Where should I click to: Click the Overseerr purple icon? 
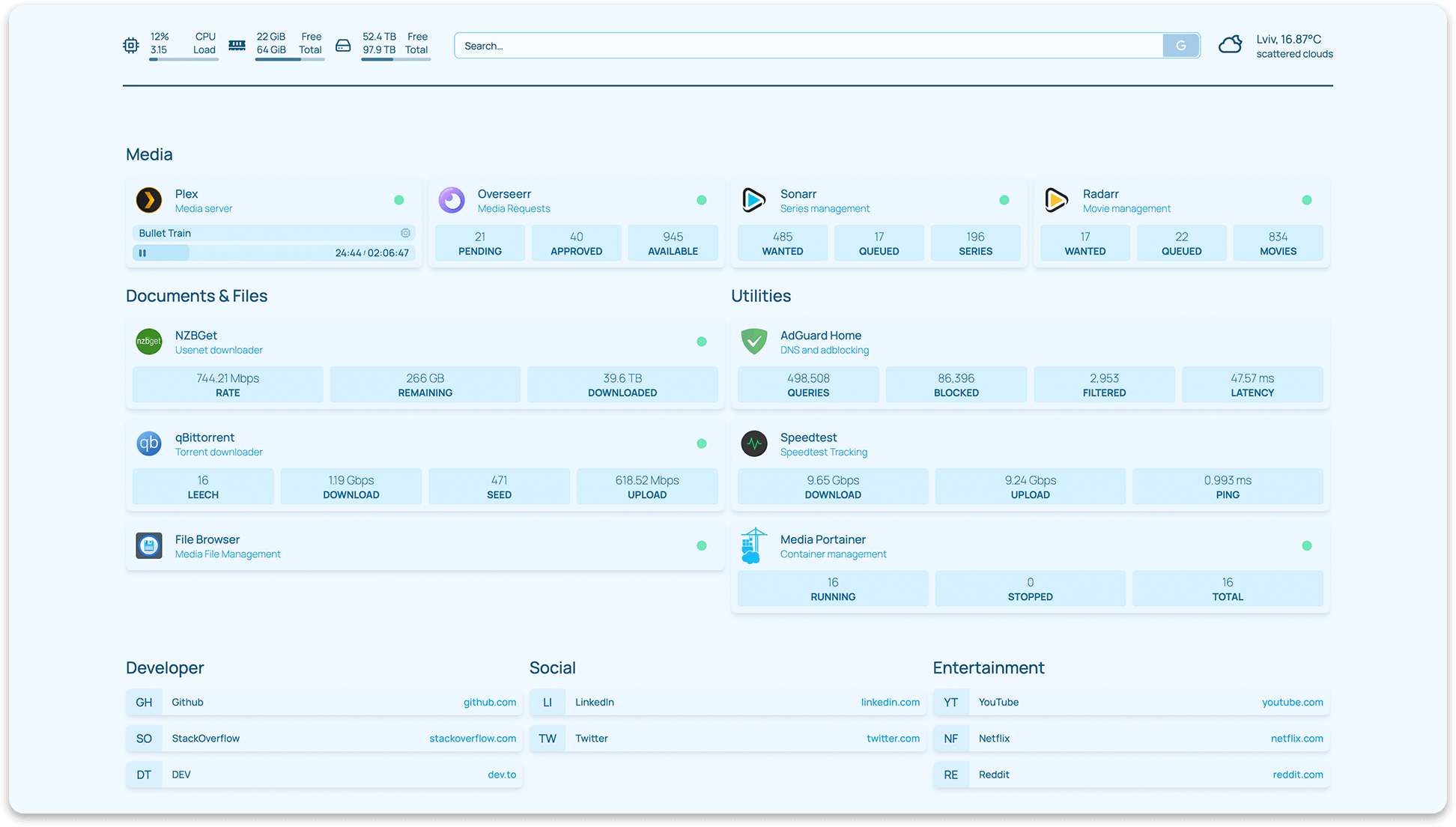pyautogui.click(x=452, y=201)
